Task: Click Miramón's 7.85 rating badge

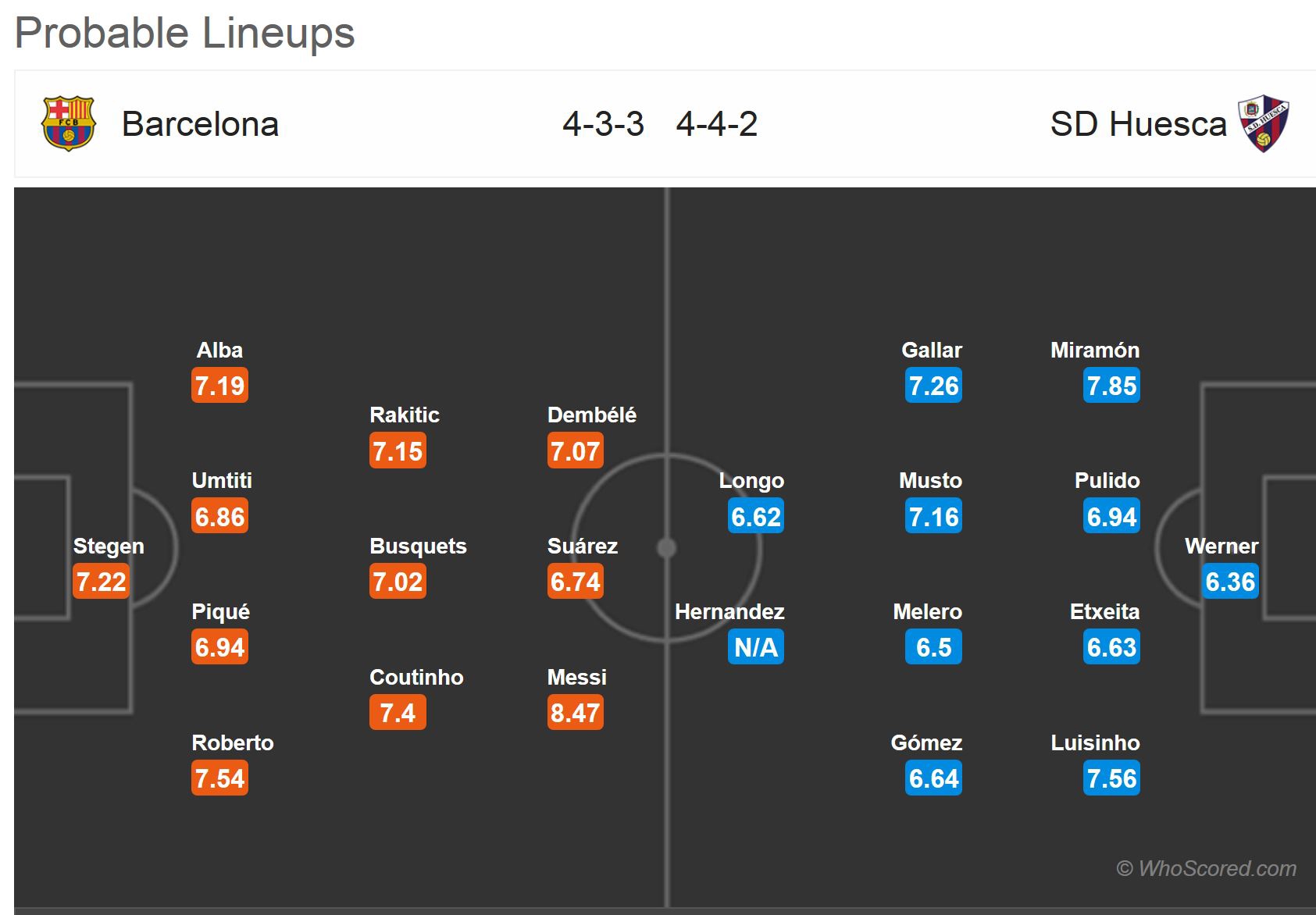Action: click(x=1111, y=386)
